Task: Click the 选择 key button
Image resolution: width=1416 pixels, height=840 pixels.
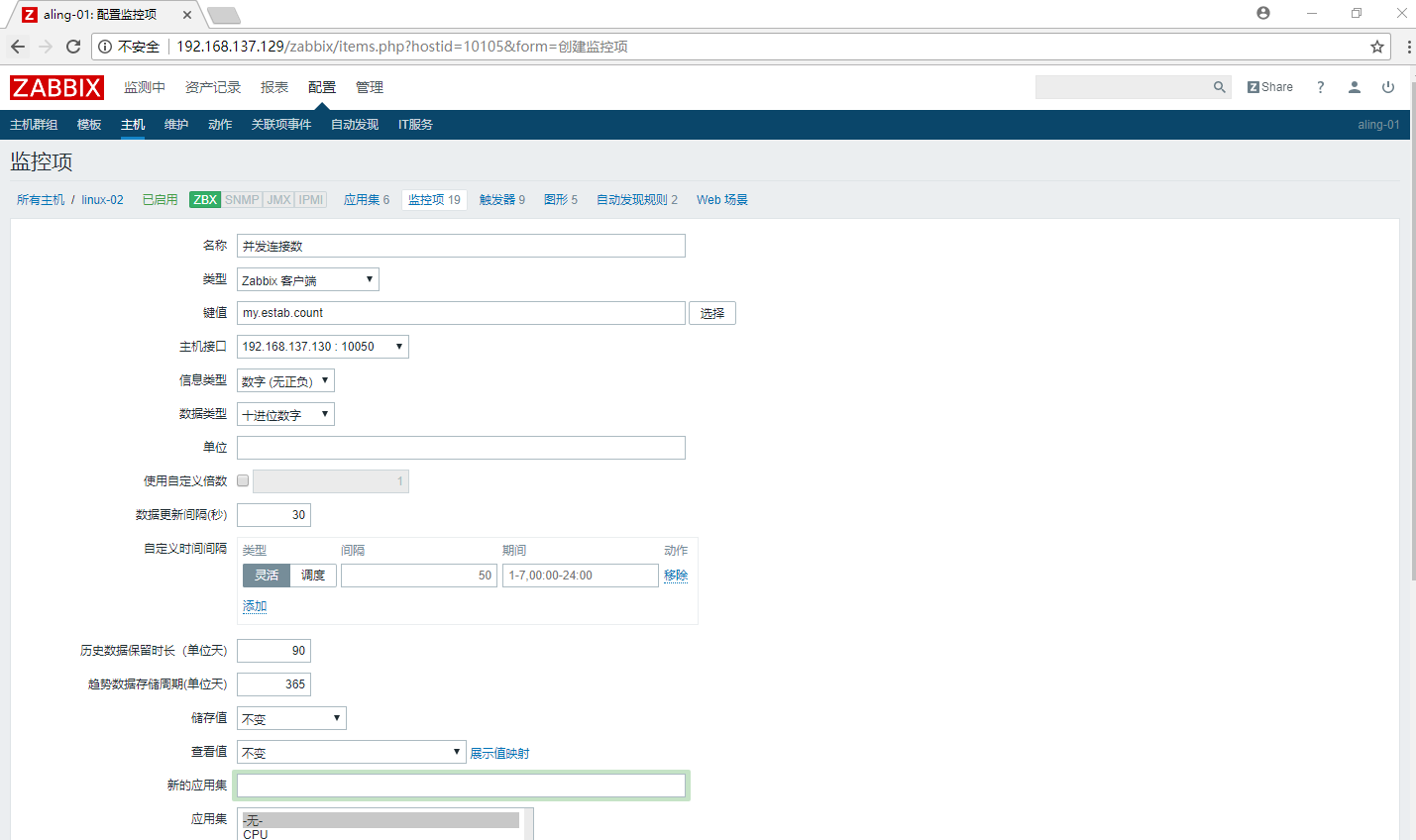Action: [712, 313]
